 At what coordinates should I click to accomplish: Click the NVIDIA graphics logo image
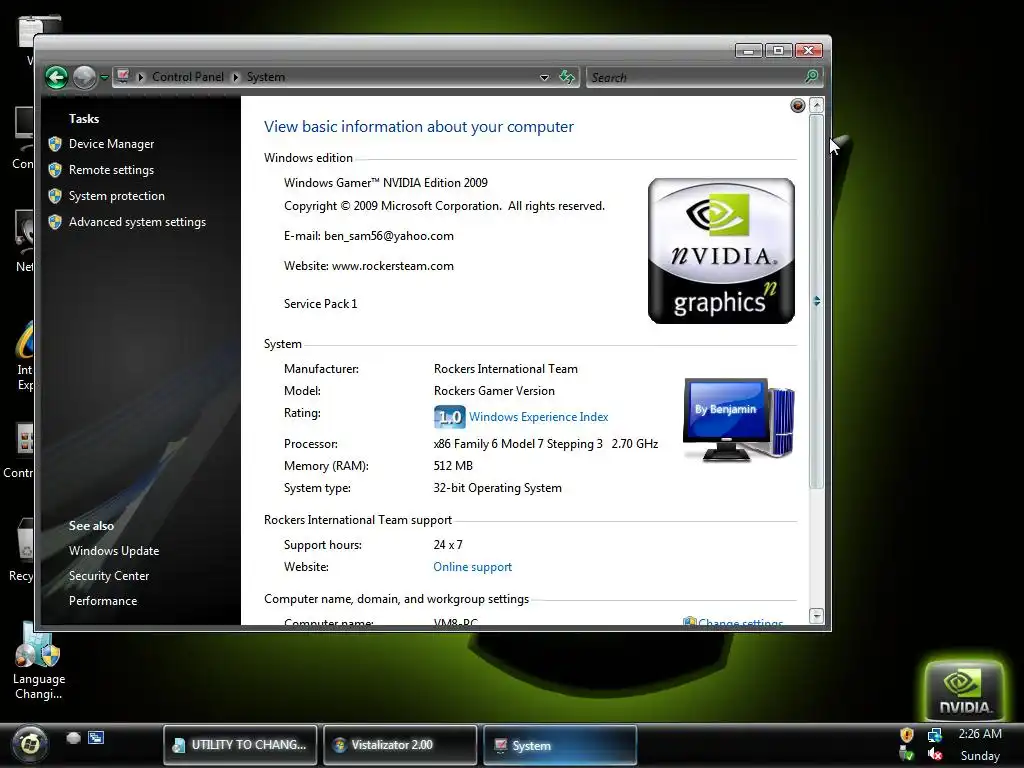pos(721,251)
